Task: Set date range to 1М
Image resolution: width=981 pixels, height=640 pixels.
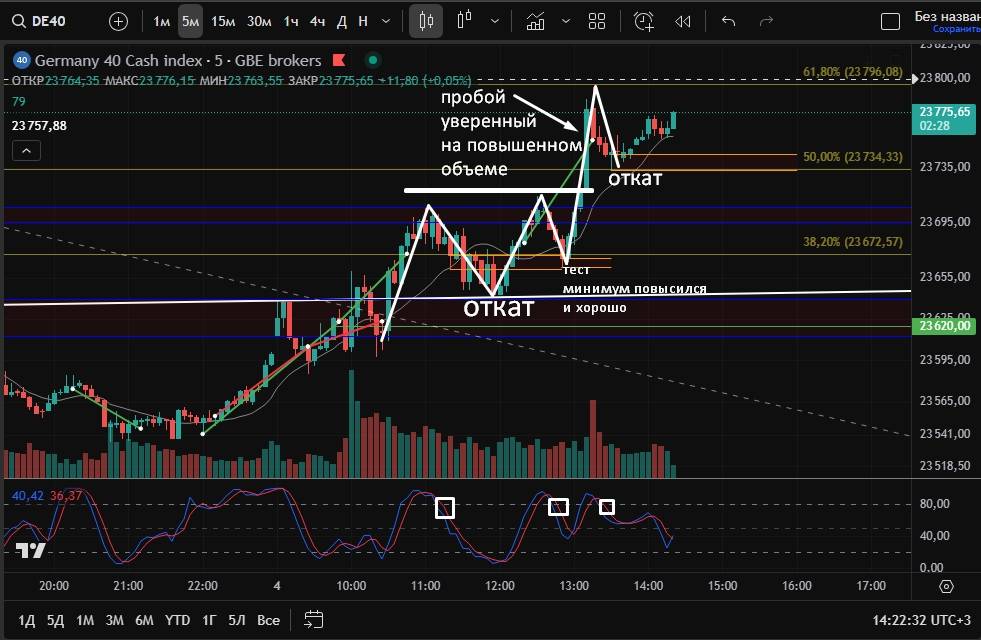Action: 85,620
